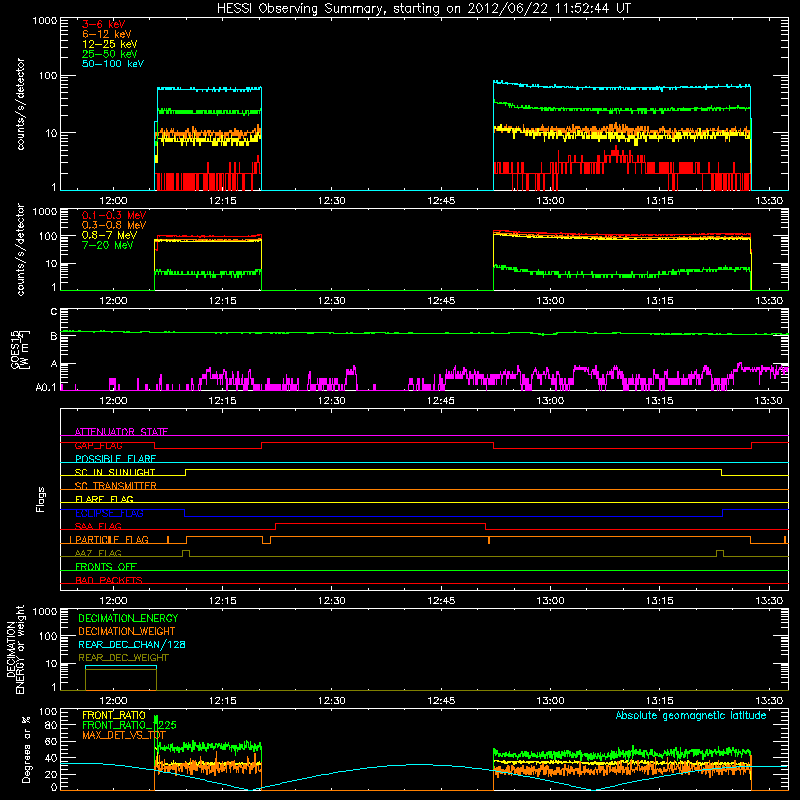Image resolution: width=800 pixels, height=800 pixels.
Task: Click the 12:45 tick label under GOES plot
Action: pos(441,401)
